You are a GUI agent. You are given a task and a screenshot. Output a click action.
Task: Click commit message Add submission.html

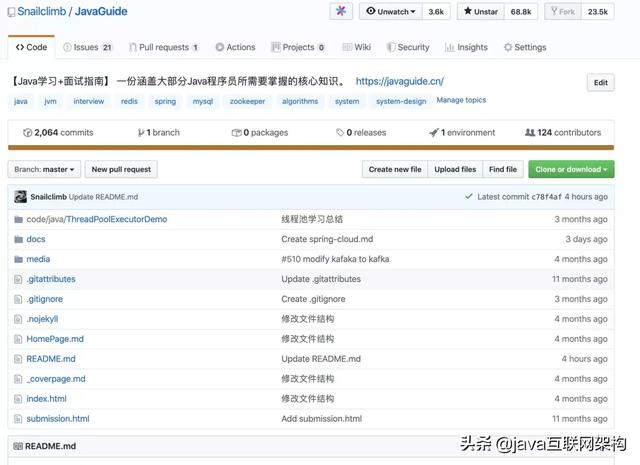point(322,419)
